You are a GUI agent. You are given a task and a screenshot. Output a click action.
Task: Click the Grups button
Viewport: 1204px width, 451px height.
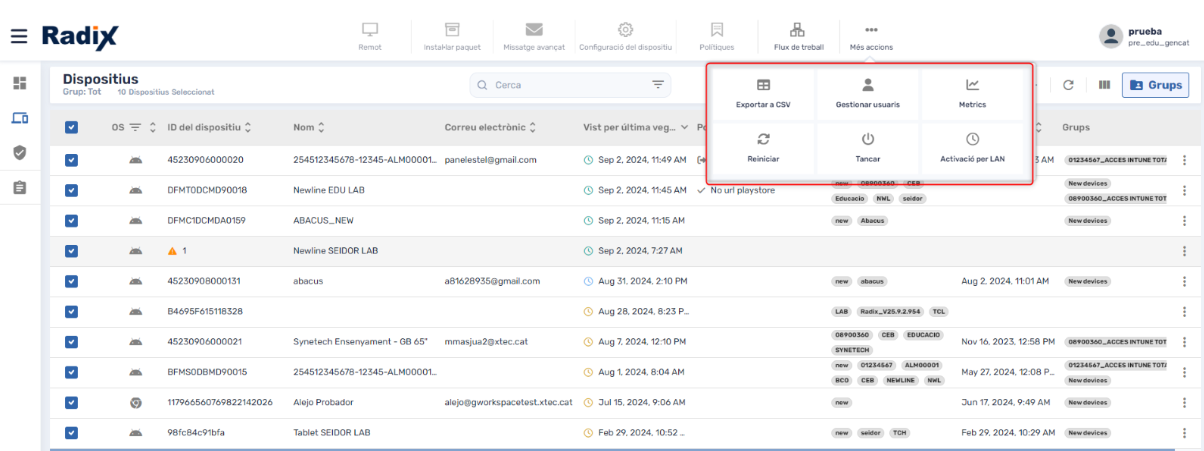point(1155,85)
